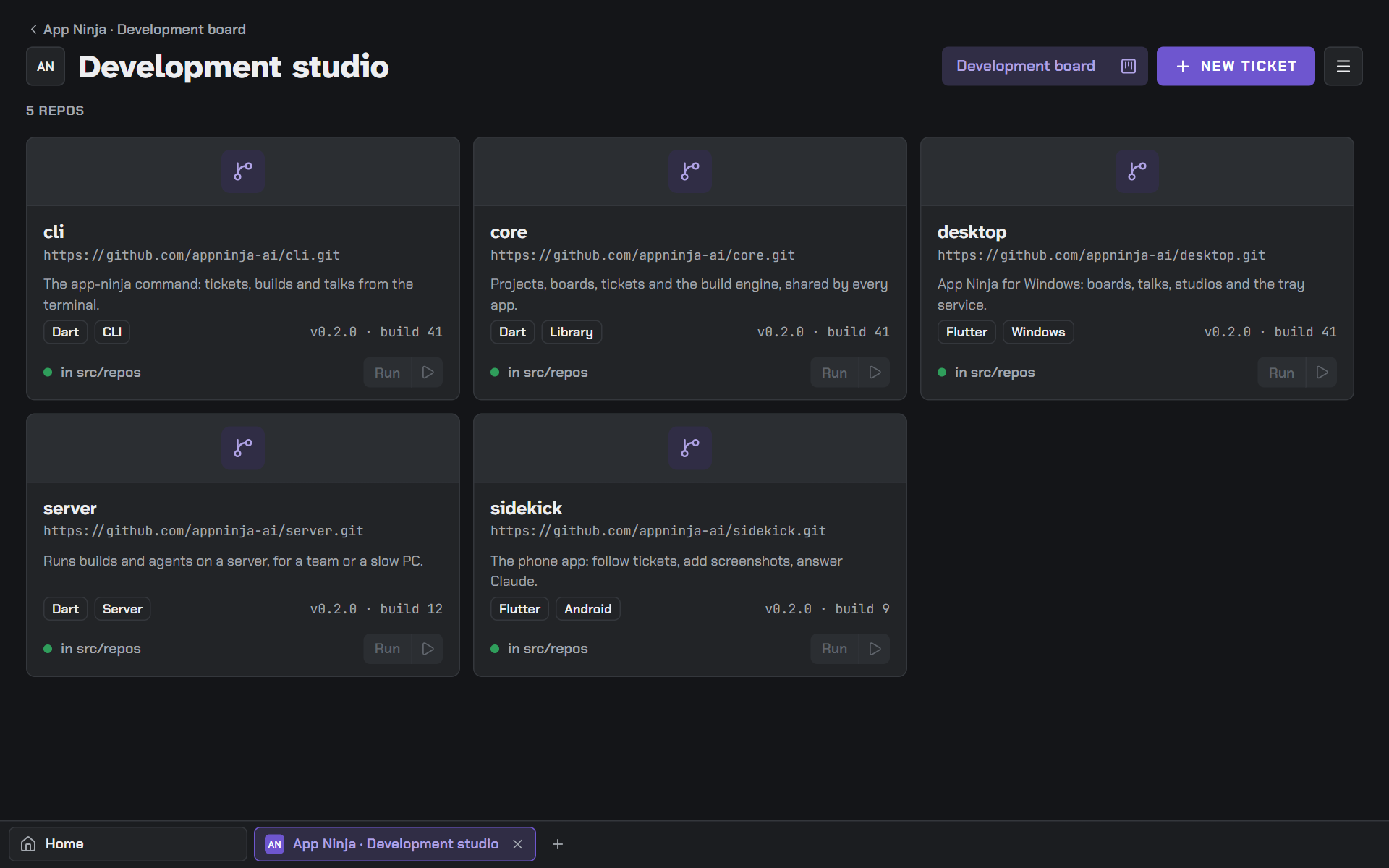Click the play arrow on sidekick card

(x=875, y=649)
